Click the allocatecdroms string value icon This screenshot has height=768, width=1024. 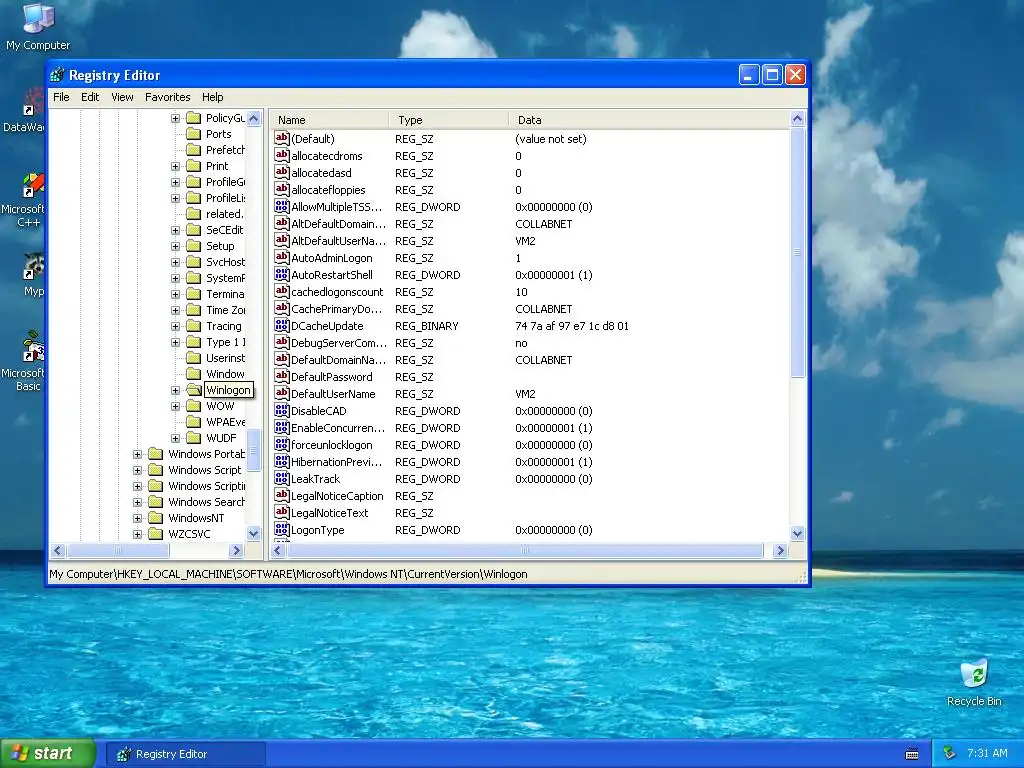[x=281, y=155]
